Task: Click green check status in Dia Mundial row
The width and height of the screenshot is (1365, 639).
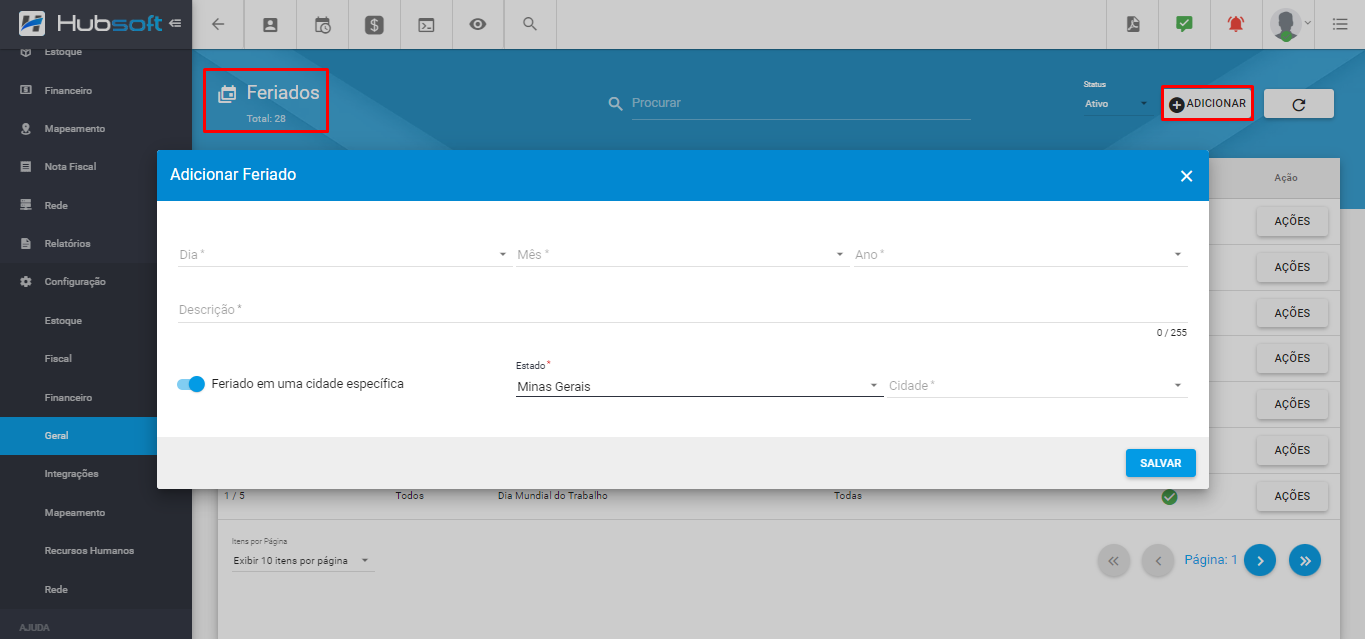Action: 1169,496
